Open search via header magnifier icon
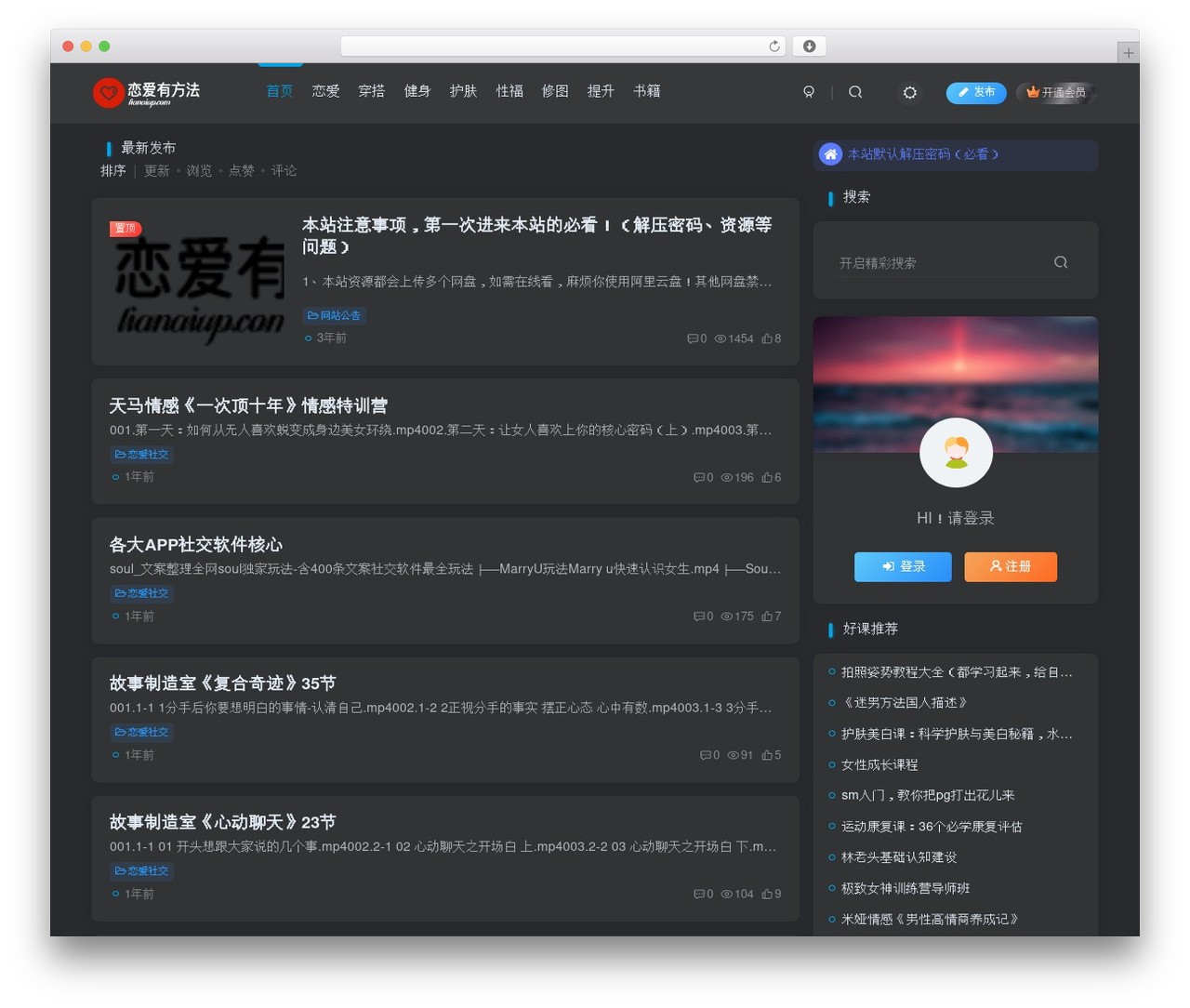Image resolution: width=1190 pixels, height=1008 pixels. click(855, 92)
